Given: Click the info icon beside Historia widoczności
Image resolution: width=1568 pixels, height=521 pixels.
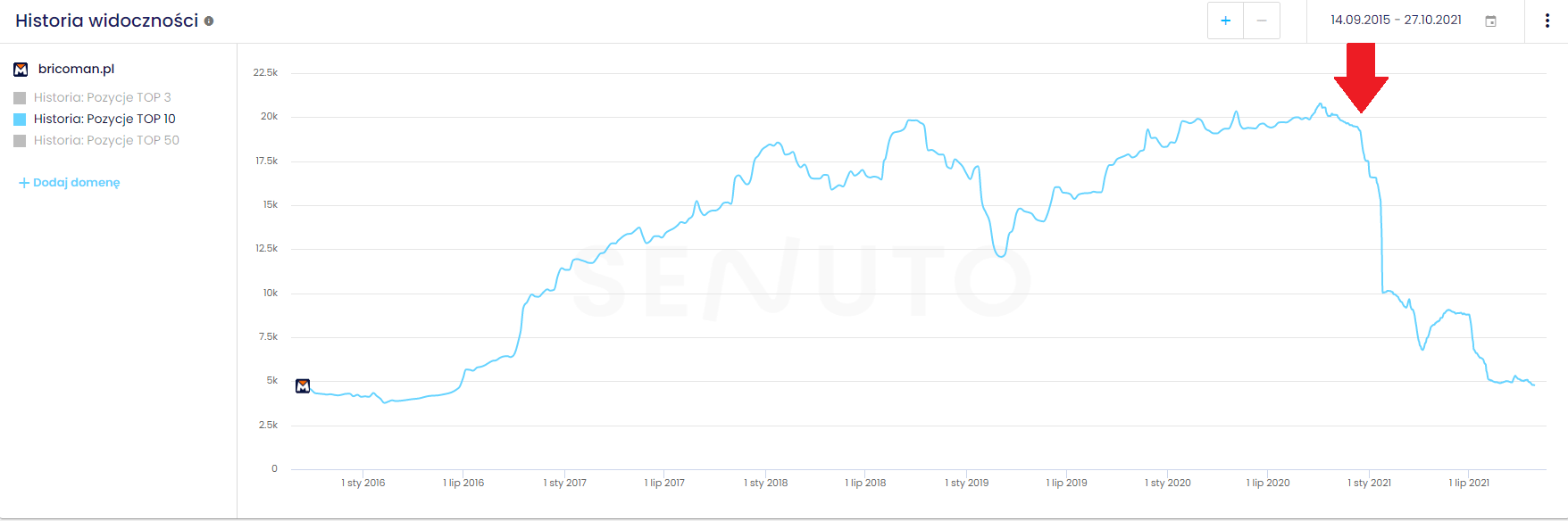Looking at the screenshot, I should point(209,21).
